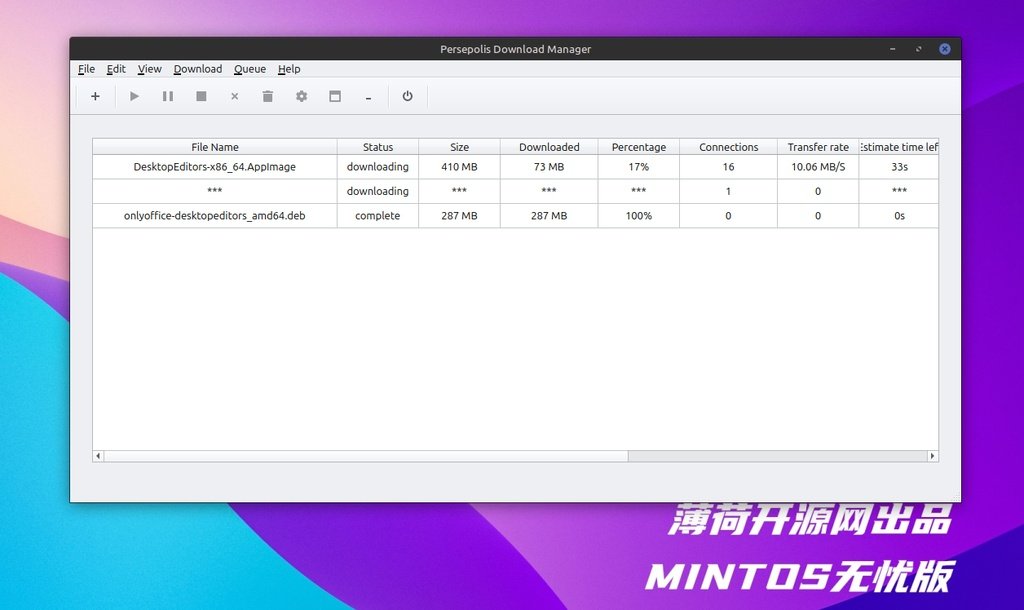Click the 16 connections cell
The image size is (1024, 610).
click(728, 167)
